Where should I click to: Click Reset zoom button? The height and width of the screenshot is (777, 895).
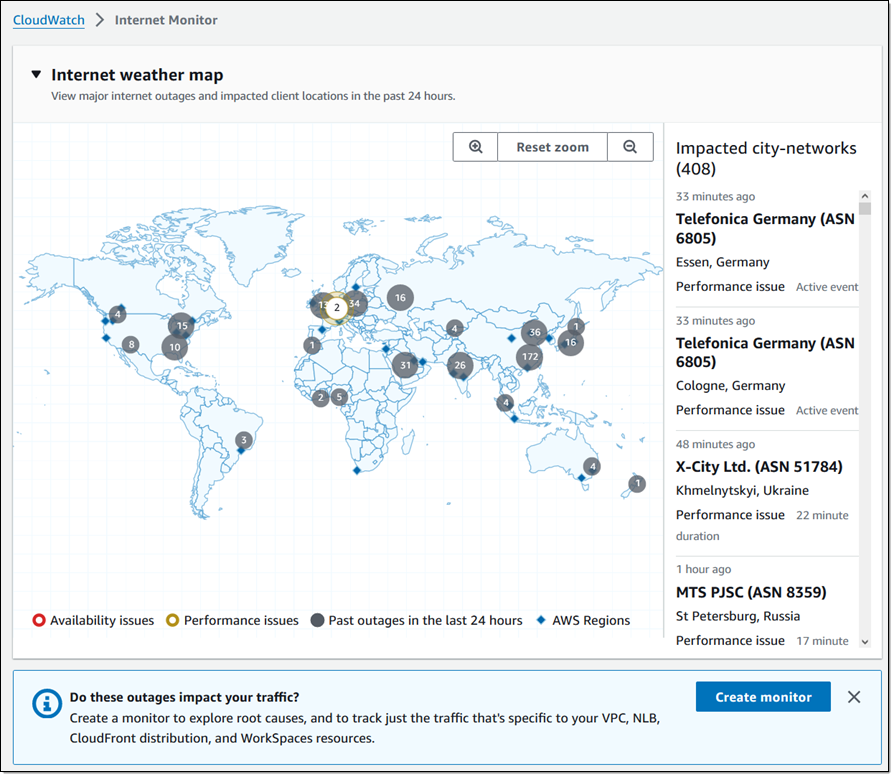coord(554,147)
